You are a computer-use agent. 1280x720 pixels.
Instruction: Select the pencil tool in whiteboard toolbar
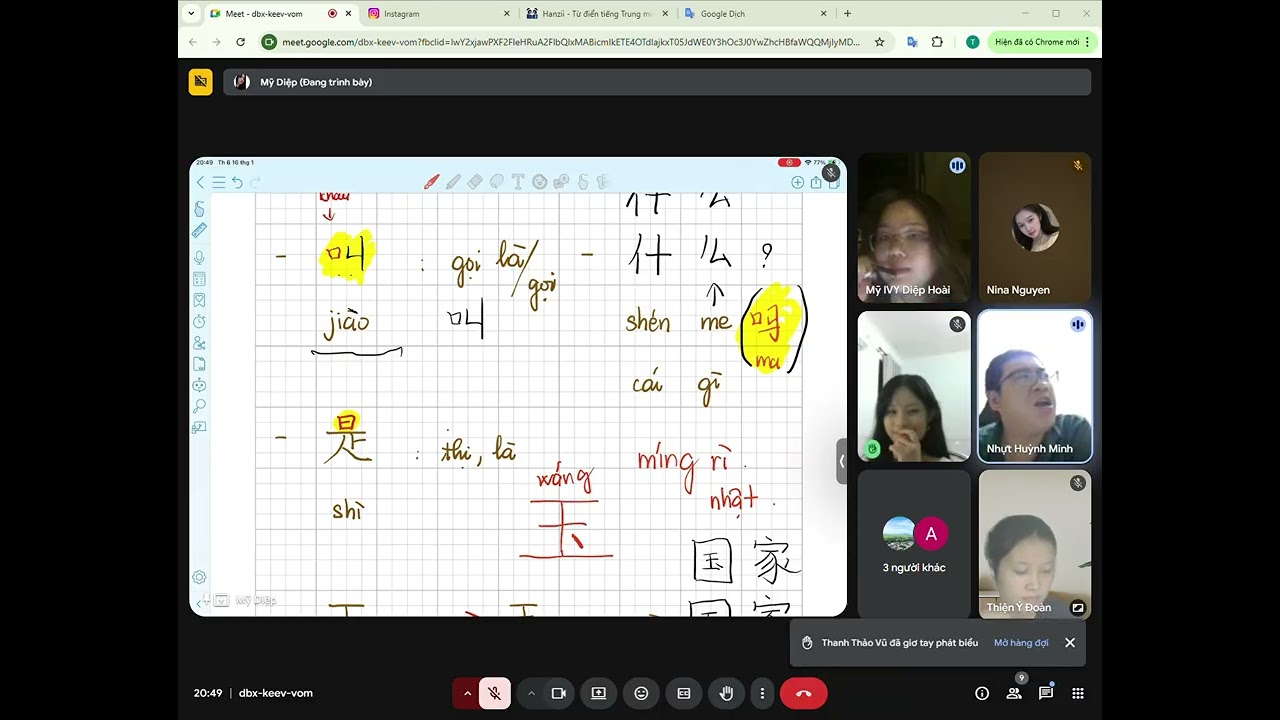tap(453, 182)
